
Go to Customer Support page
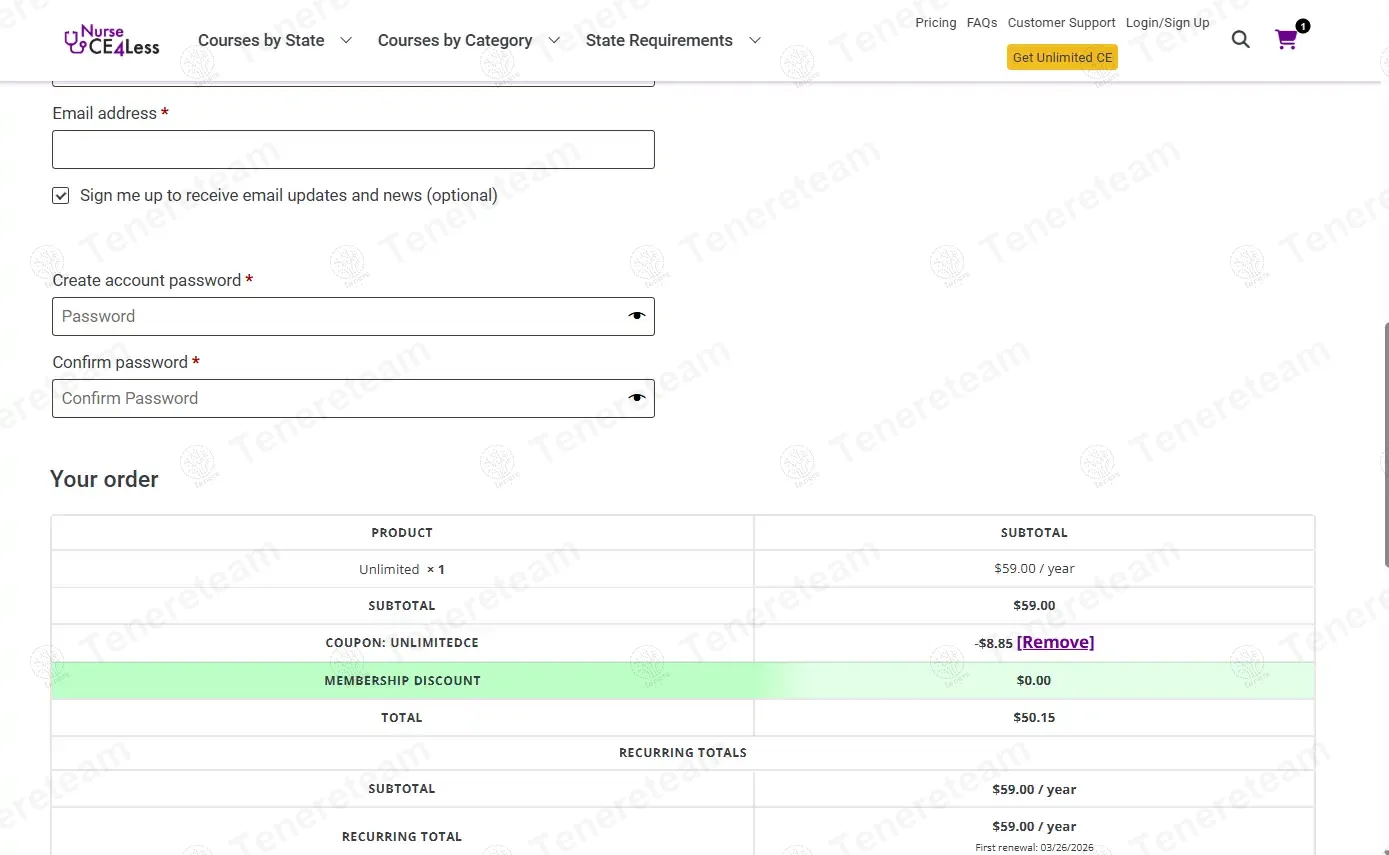[x=1061, y=23]
